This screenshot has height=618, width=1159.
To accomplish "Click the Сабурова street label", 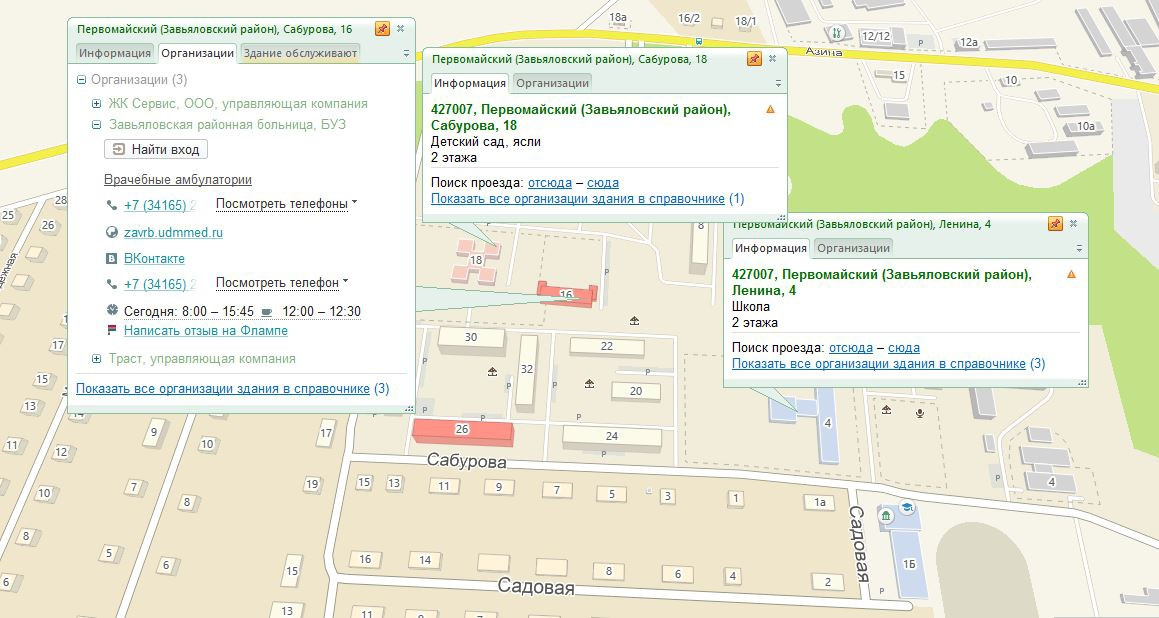I will [466, 462].
